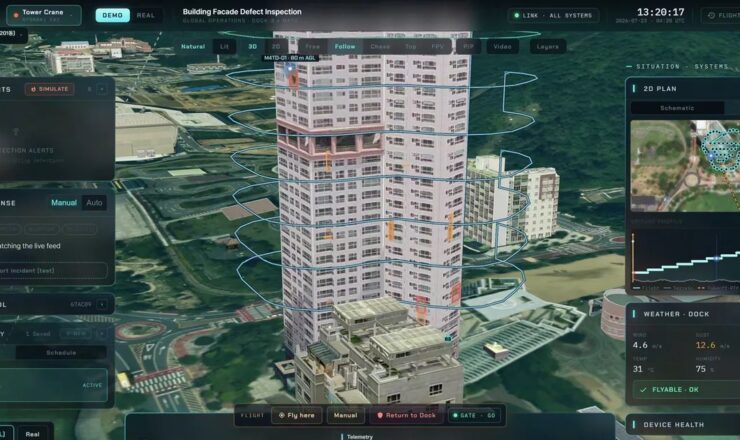Open the Video view
Screen dimensions: 740x440
click(x=502, y=46)
